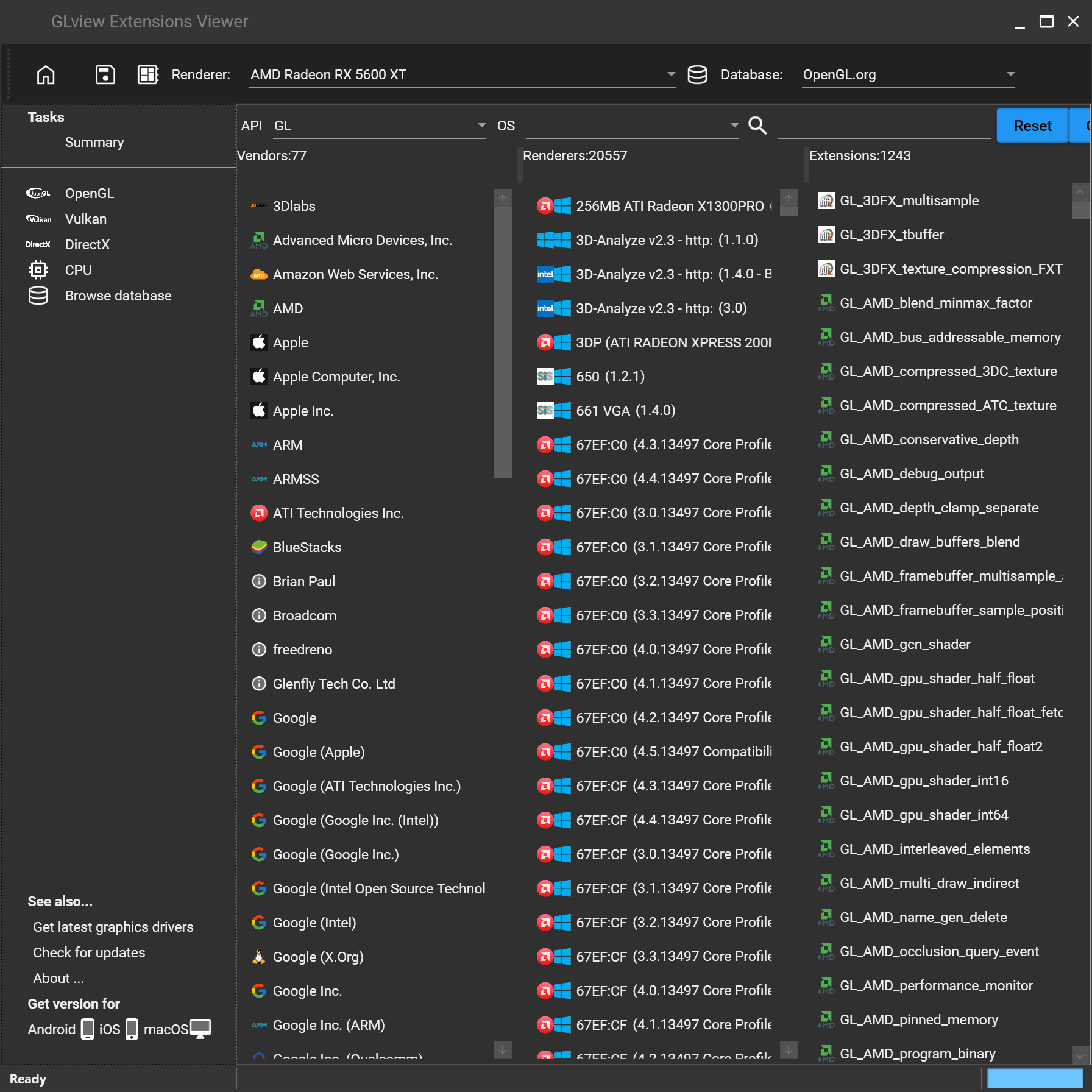Select Vulkan in the sidebar
Viewport: 1092px width, 1092px height.
click(86, 219)
